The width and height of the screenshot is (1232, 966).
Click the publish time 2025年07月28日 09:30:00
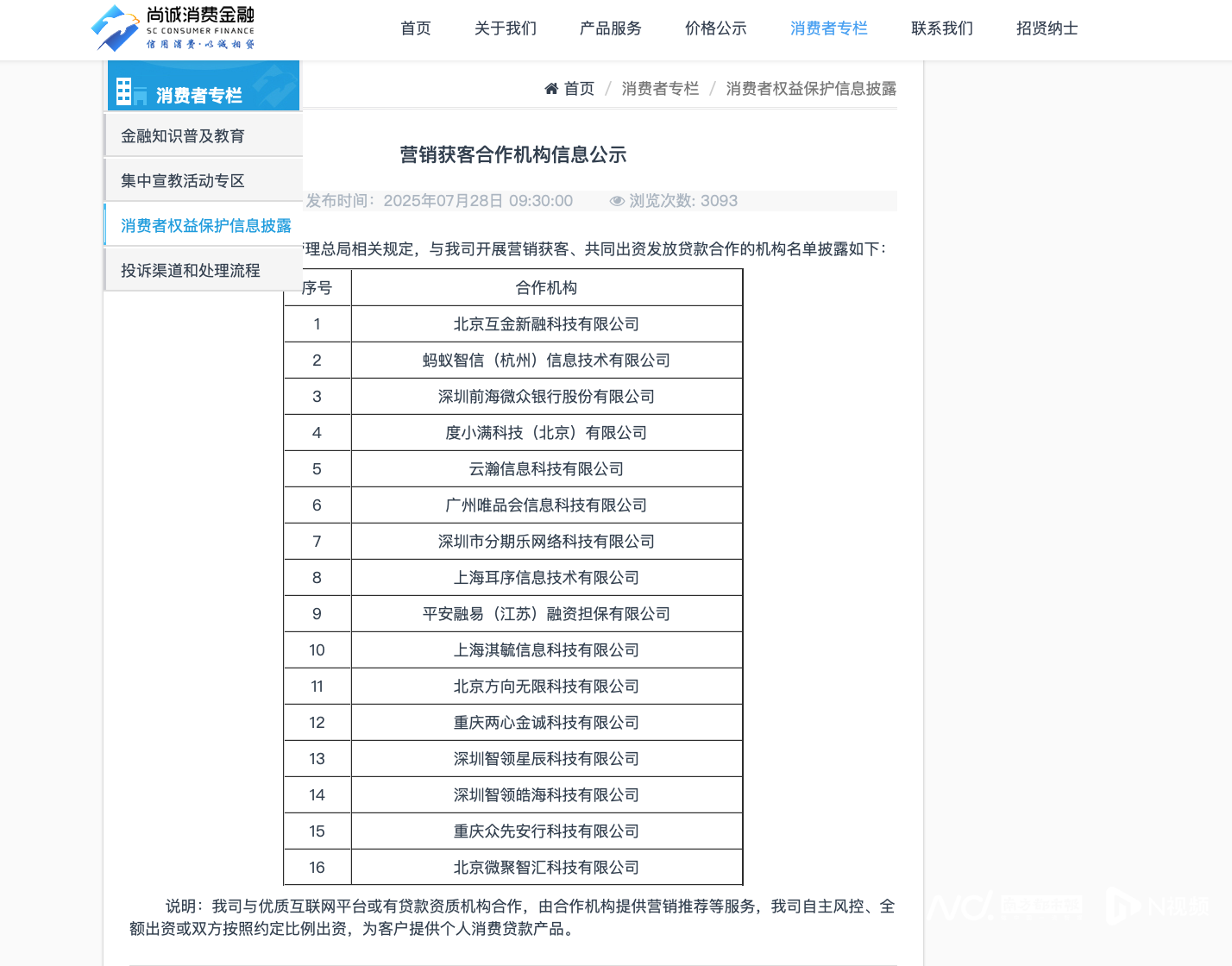[x=478, y=201]
